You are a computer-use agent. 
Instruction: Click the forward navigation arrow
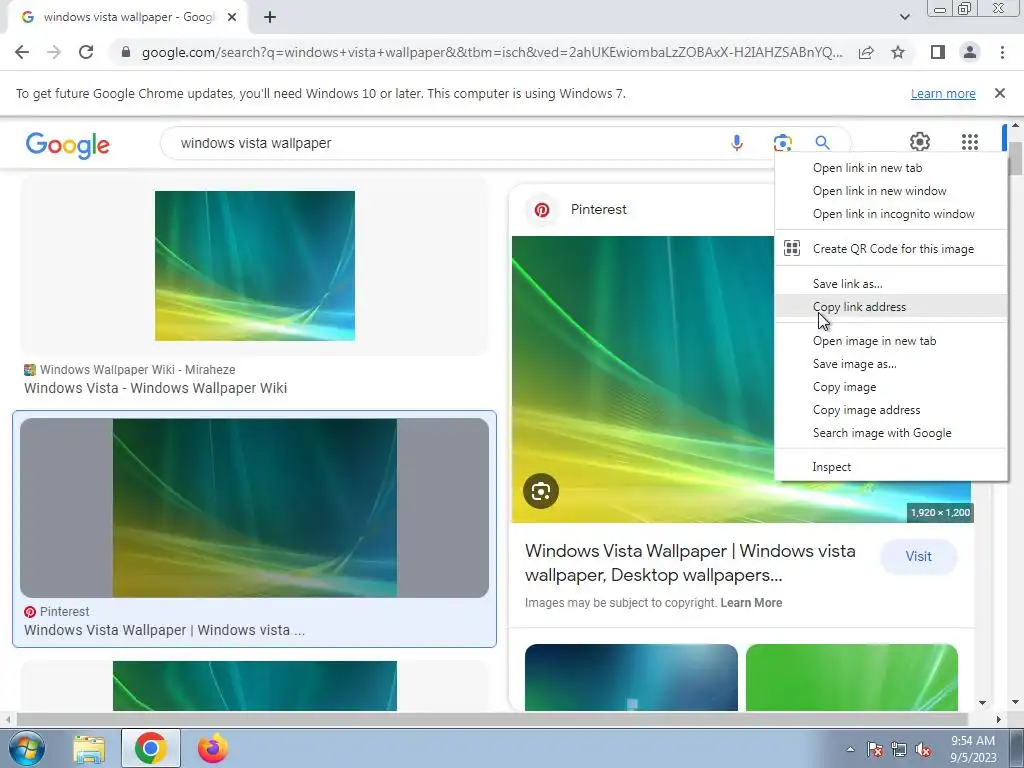(54, 52)
